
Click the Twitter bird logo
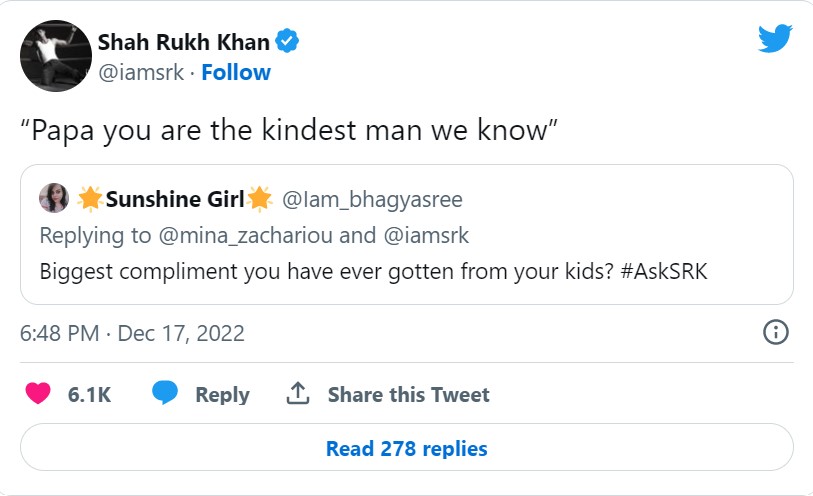[x=775, y=39]
